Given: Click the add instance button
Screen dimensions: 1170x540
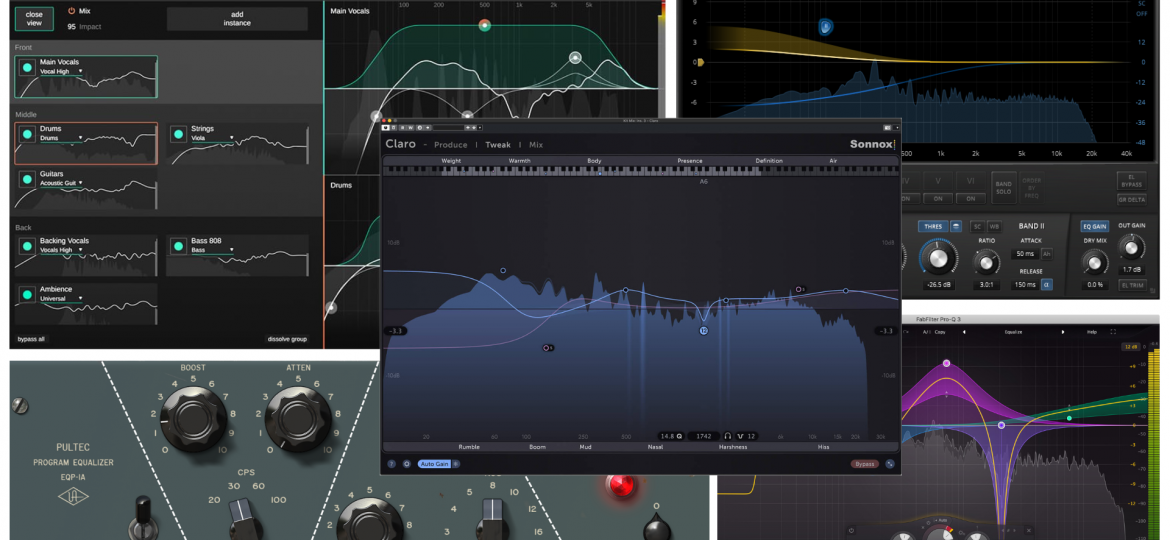Looking at the screenshot, I should pos(237,19).
